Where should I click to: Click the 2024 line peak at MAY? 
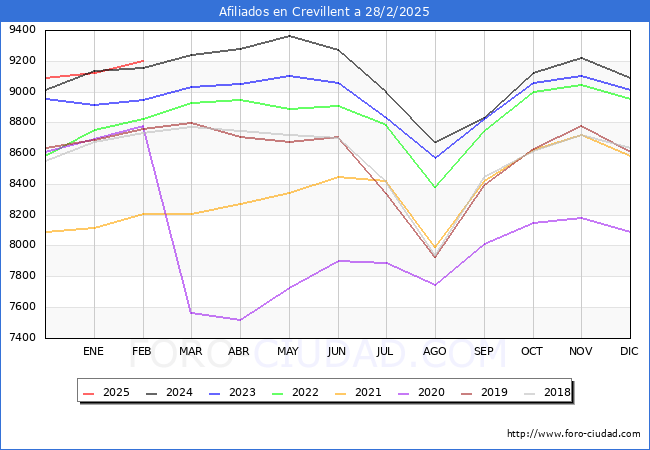289,36
